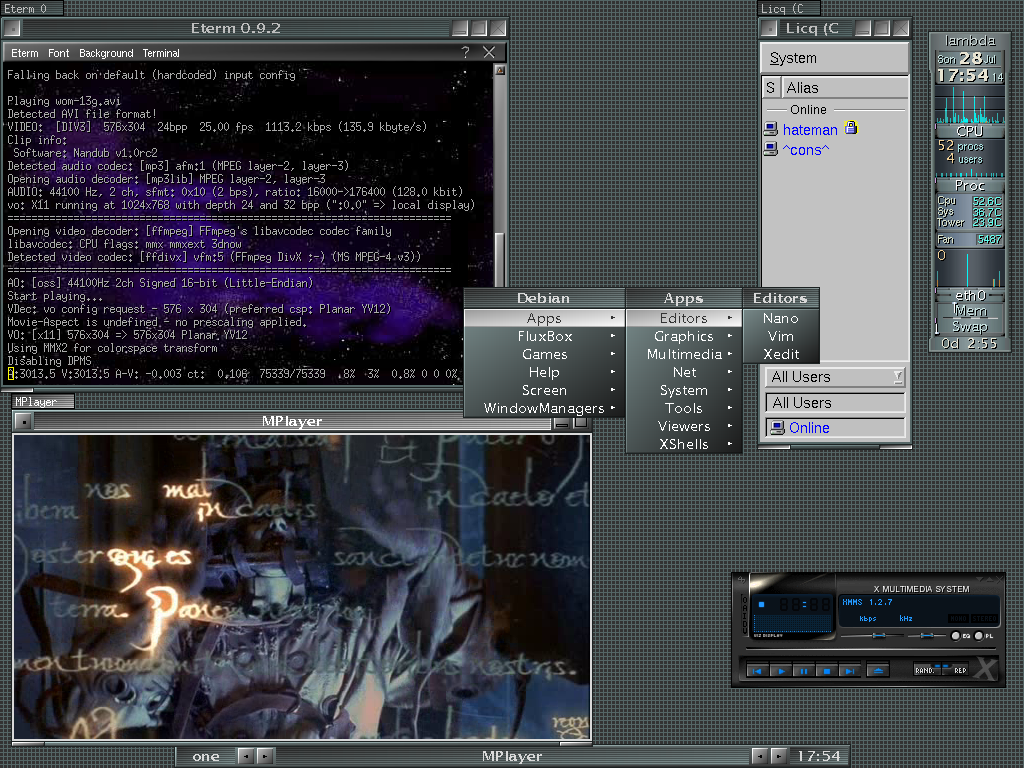Click the question mark help icon in Eterm
The width and height of the screenshot is (1024, 768).
coord(465,52)
